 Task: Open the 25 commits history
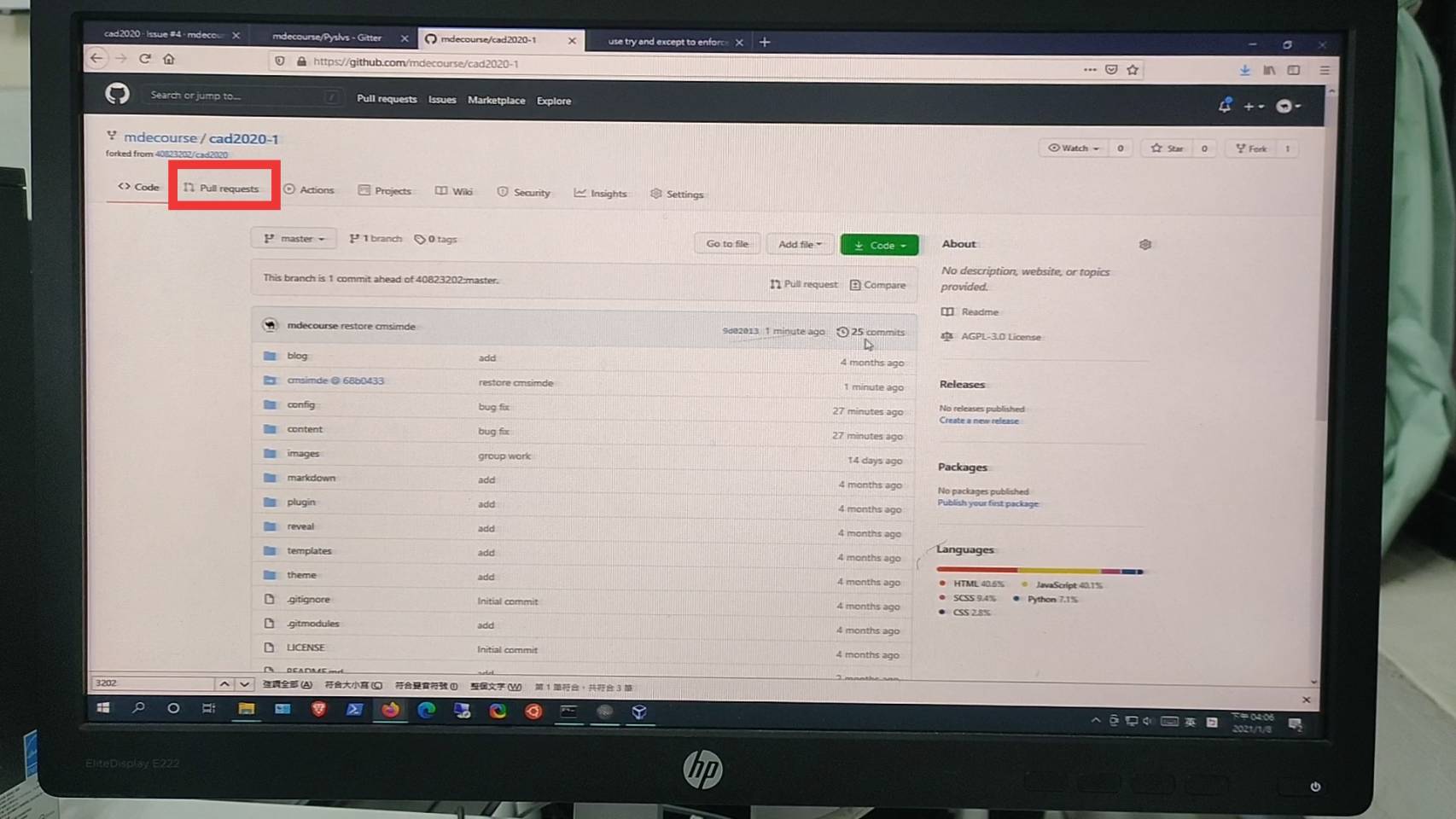pos(871,332)
